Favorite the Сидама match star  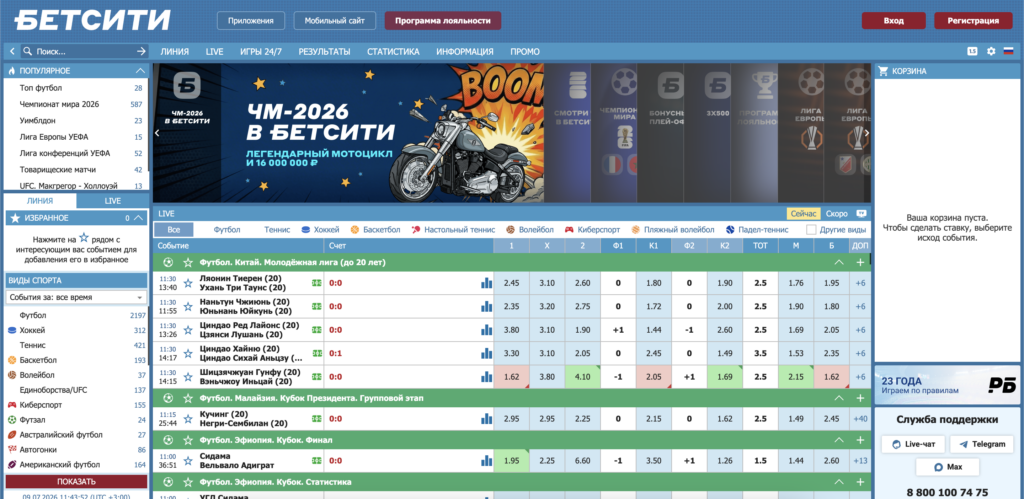coord(188,460)
